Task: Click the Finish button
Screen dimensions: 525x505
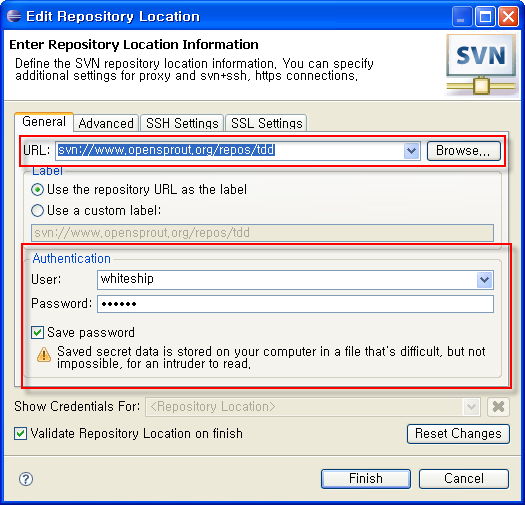Action: coord(366,479)
